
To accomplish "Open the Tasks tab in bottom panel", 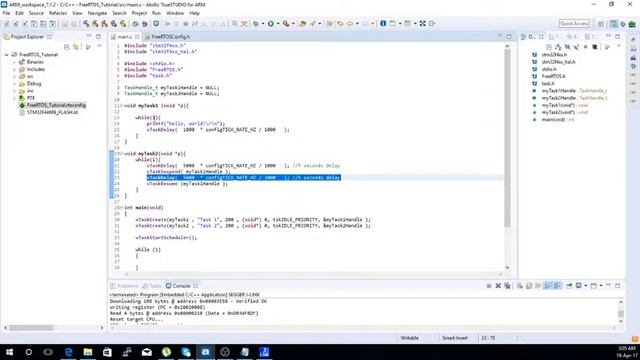I will [152, 286].
